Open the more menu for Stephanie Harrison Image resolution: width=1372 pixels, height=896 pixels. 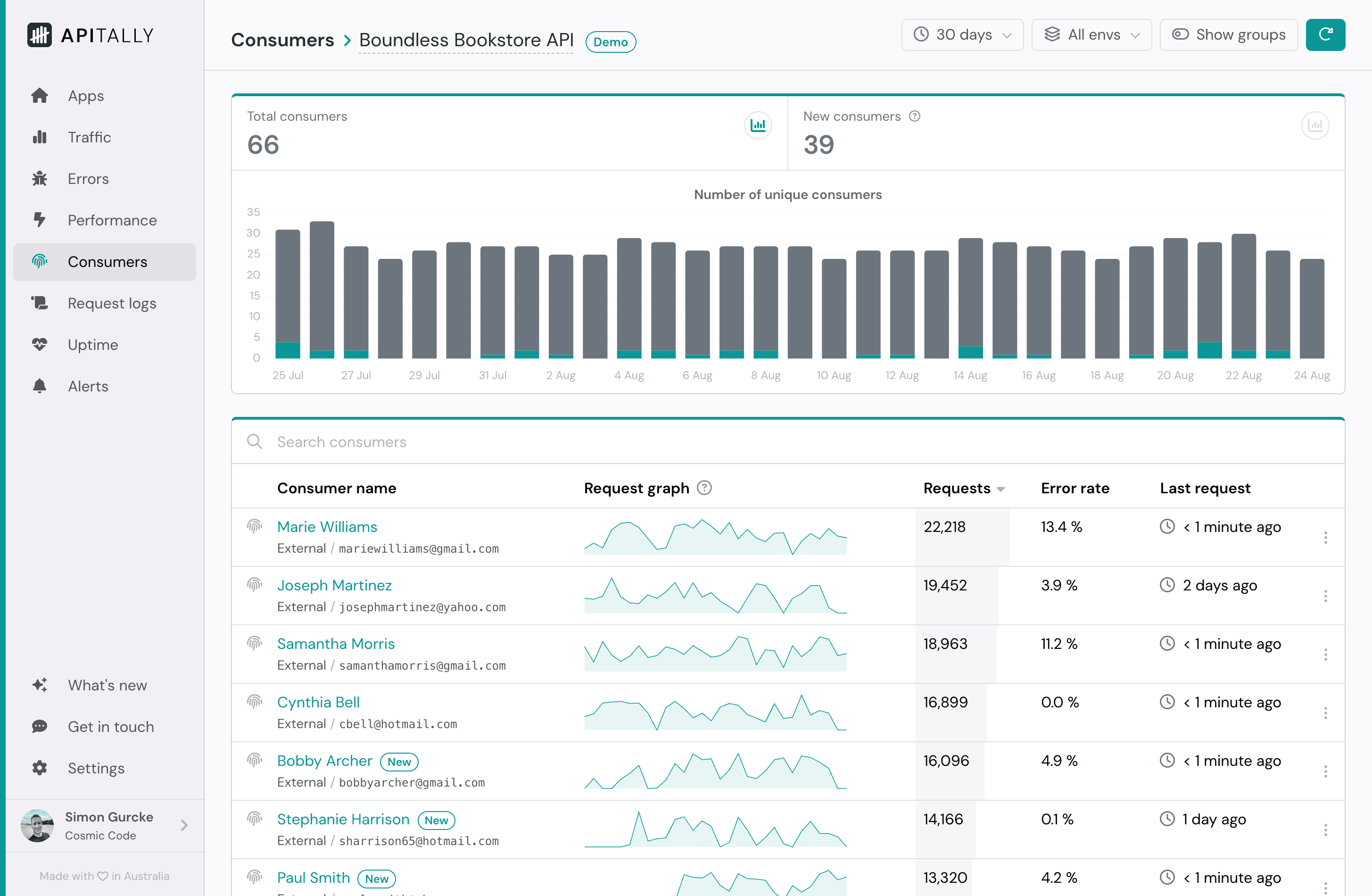(1325, 830)
